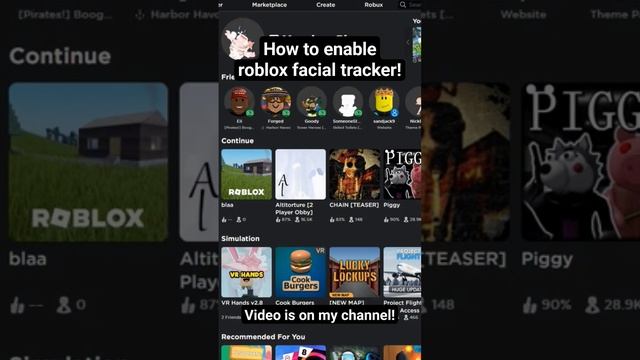Open the Cook Burgers game thumbnail
This screenshot has width=640, height=360.
tap(300, 272)
